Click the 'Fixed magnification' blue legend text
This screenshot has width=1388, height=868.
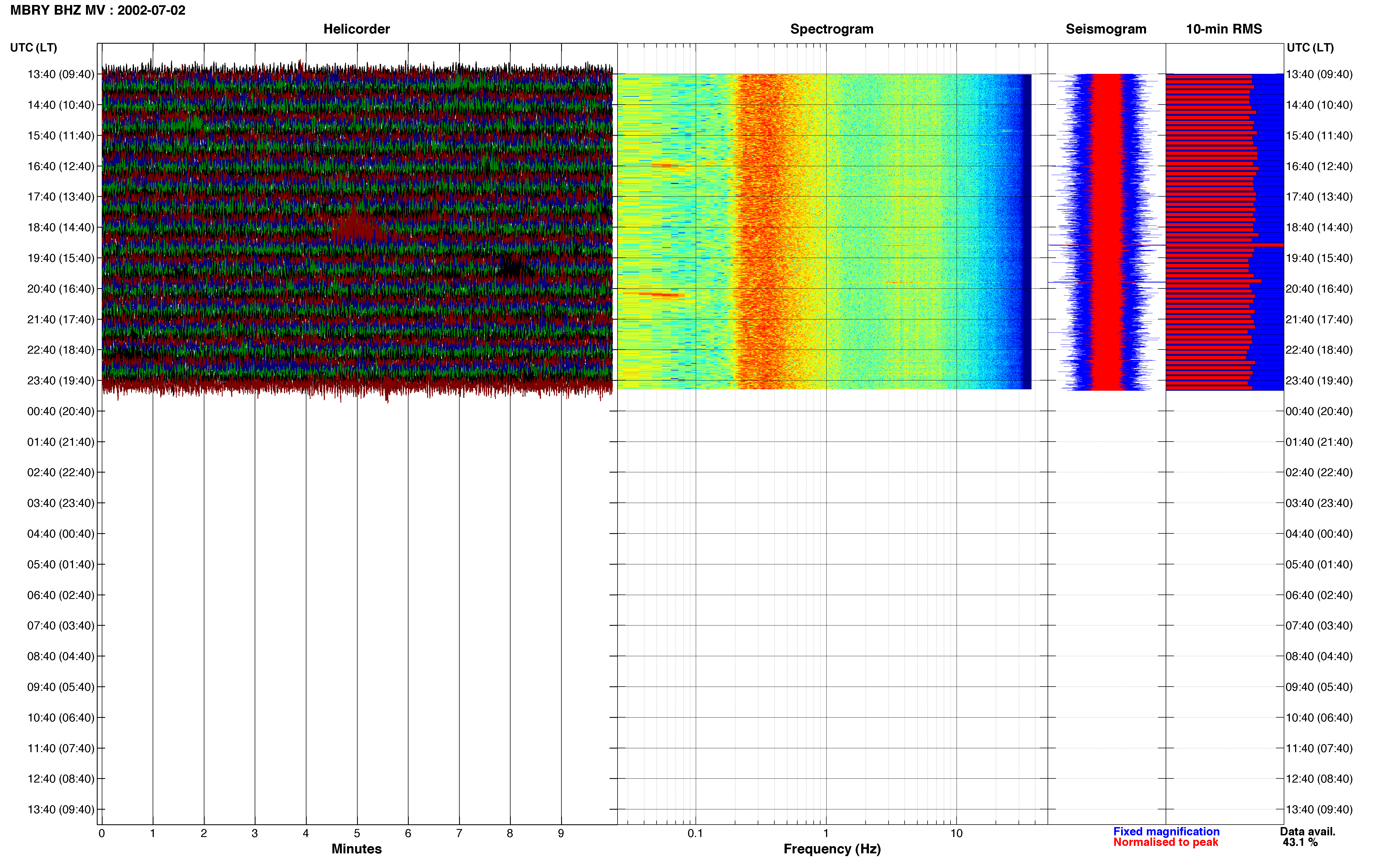tap(1166, 832)
